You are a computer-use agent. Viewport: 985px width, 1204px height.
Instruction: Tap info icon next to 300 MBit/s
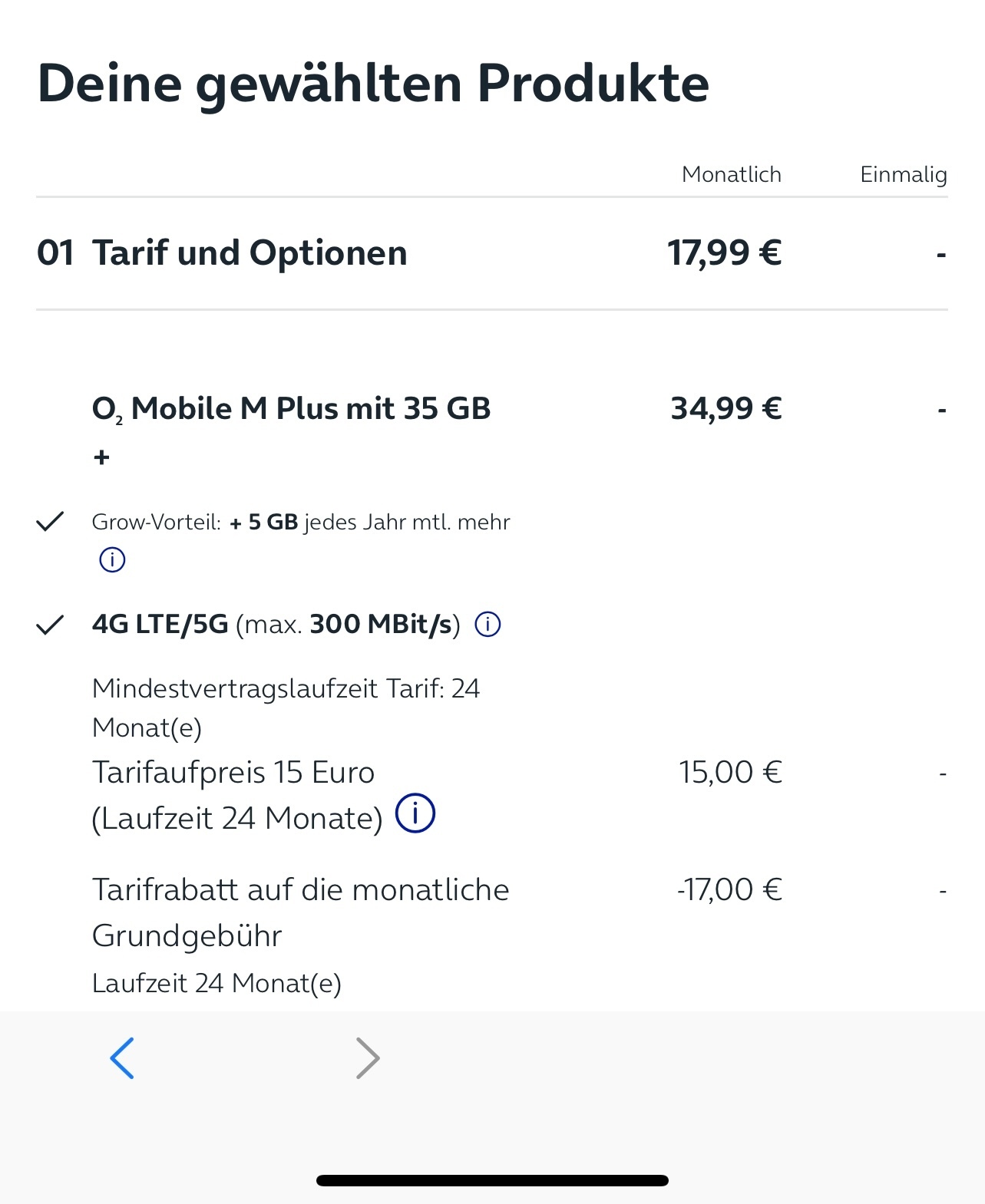488,625
